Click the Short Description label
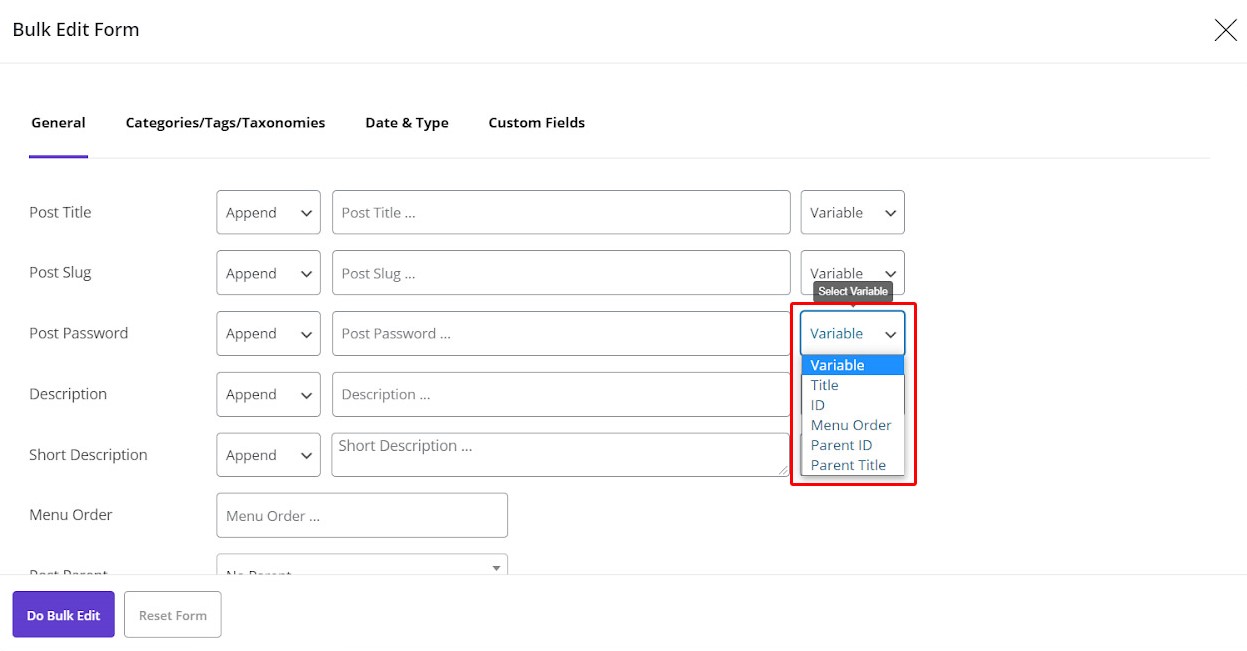 pyautogui.click(x=88, y=454)
